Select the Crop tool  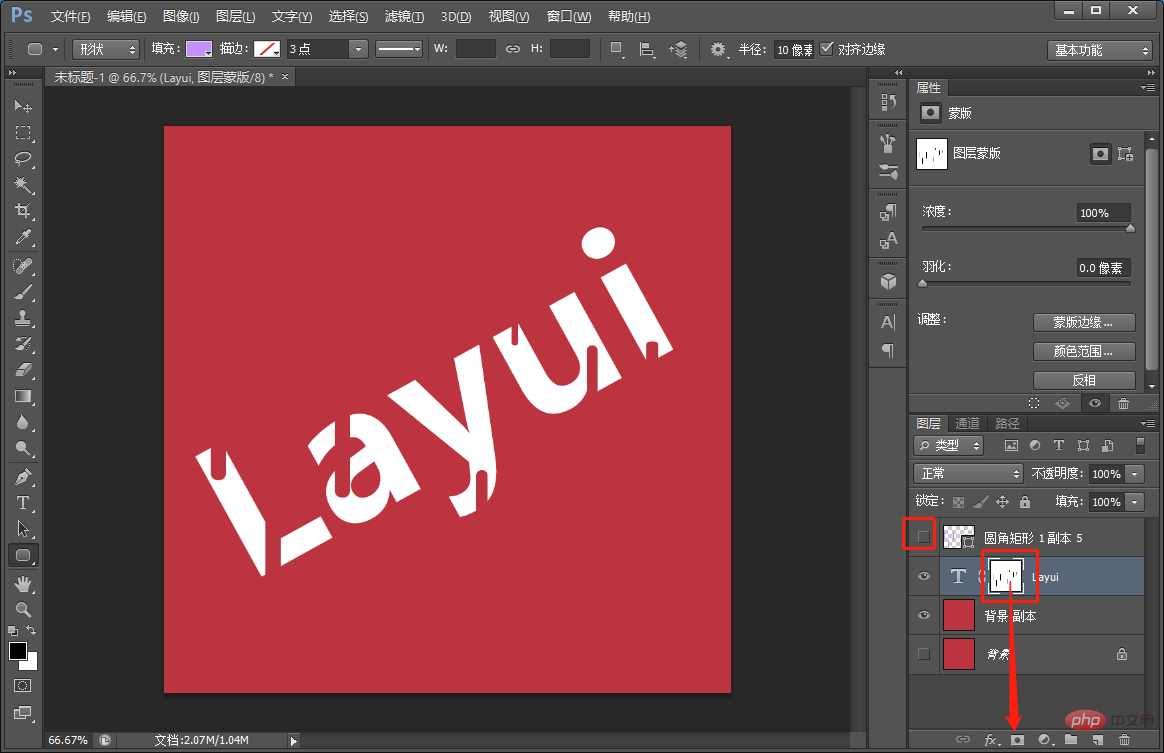tap(23, 211)
